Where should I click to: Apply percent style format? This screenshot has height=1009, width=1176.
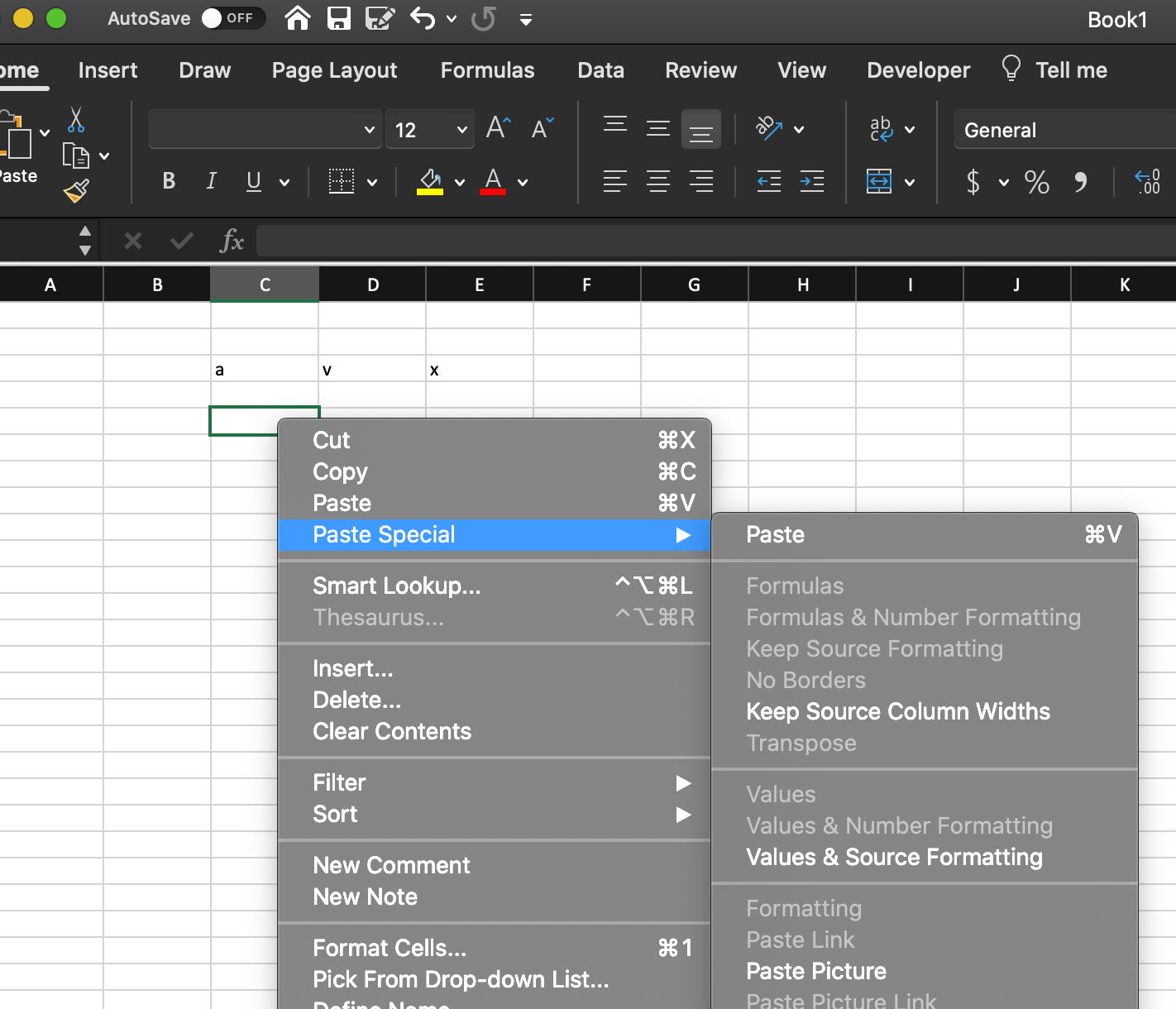click(1037, 181)
